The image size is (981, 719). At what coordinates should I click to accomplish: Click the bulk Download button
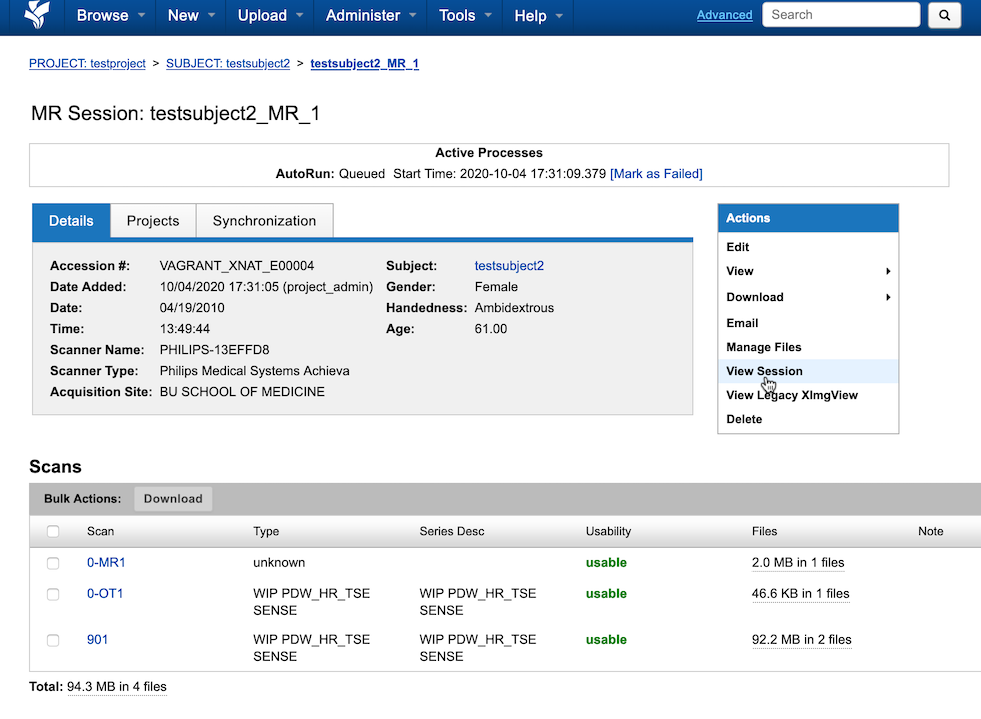[x=173, y=499]
